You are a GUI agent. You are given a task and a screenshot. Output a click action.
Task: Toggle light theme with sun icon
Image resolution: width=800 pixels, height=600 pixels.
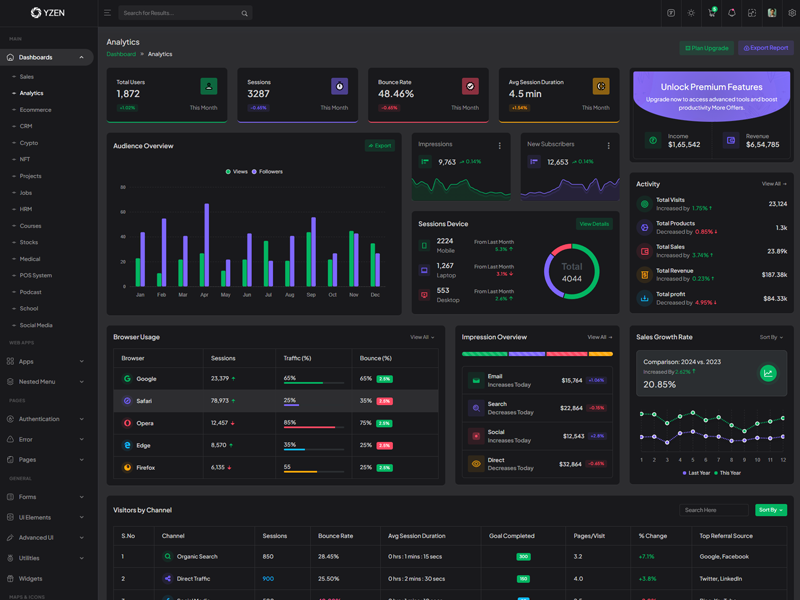(691, 13)
